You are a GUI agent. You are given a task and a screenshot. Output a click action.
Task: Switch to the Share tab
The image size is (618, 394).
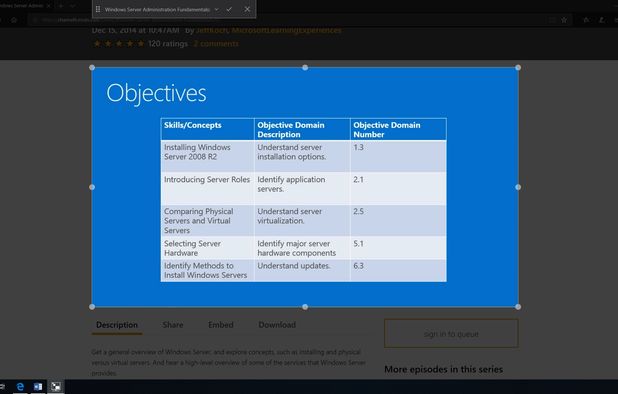coord(173,325)
